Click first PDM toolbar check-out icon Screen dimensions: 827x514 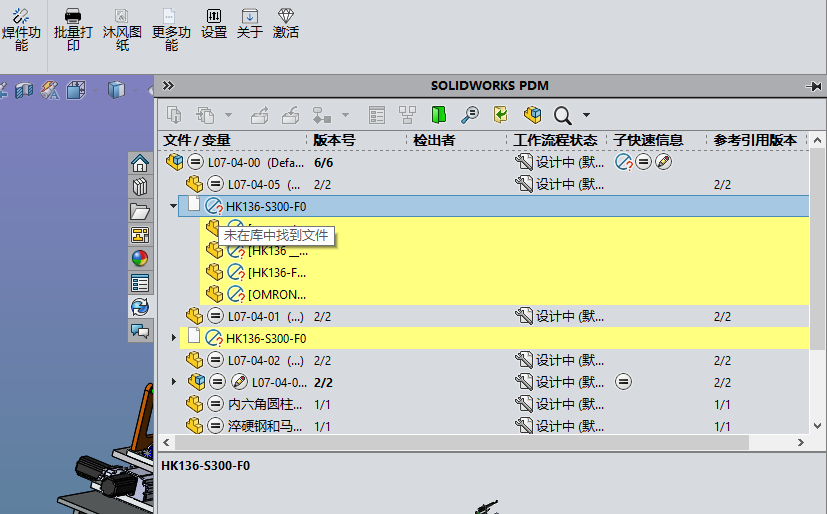174,115
